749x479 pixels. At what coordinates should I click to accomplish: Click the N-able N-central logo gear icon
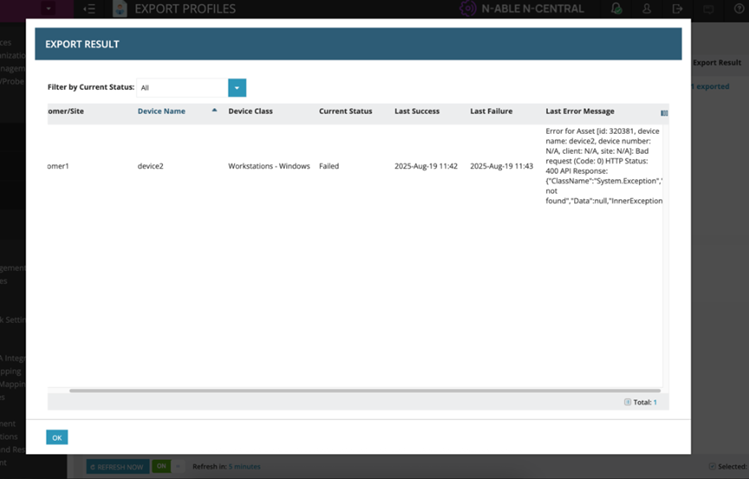[x=468, y=9]
